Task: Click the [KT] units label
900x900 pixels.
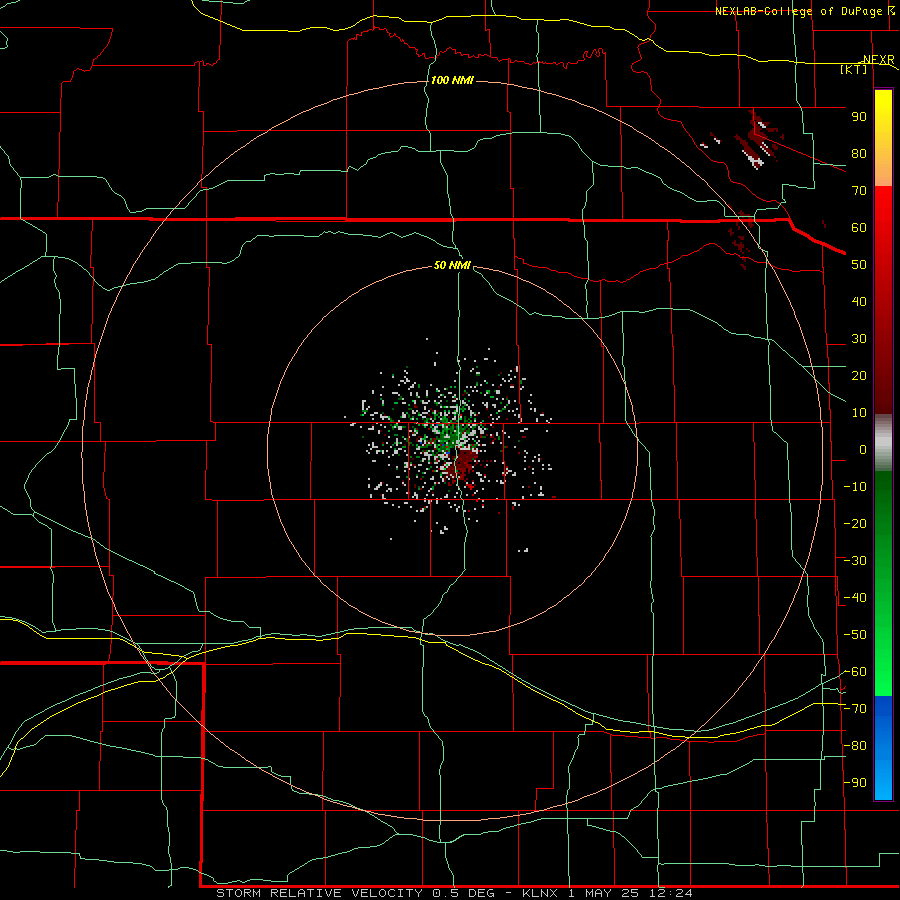Action: pyautogui.click(x=854, y=69)
